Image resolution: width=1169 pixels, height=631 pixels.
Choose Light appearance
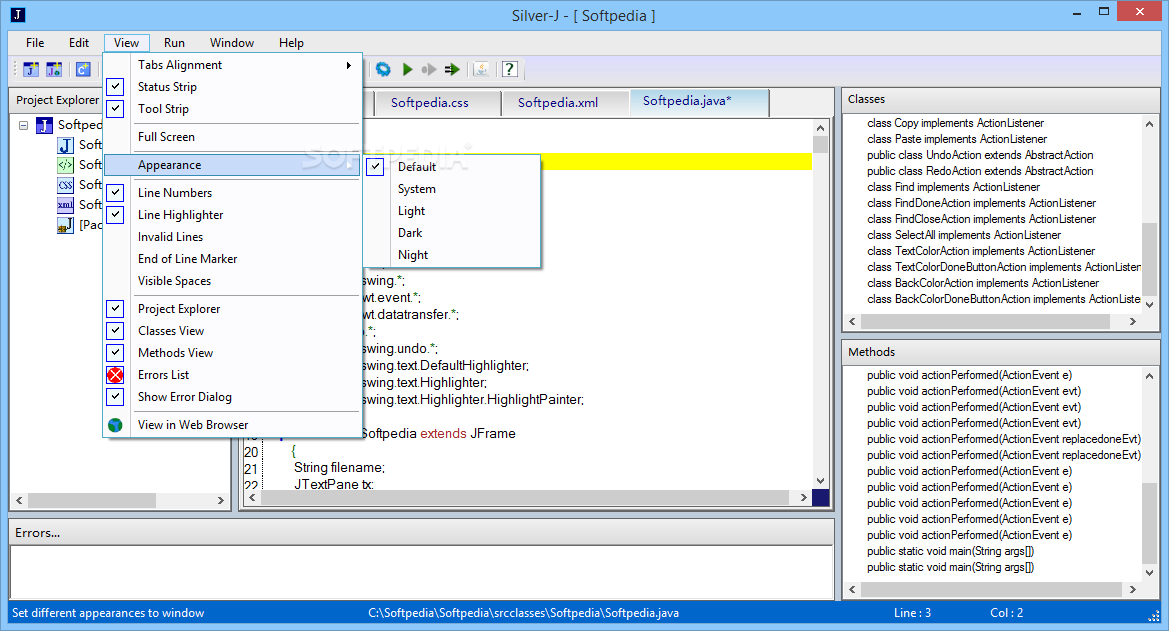(452, 211)
